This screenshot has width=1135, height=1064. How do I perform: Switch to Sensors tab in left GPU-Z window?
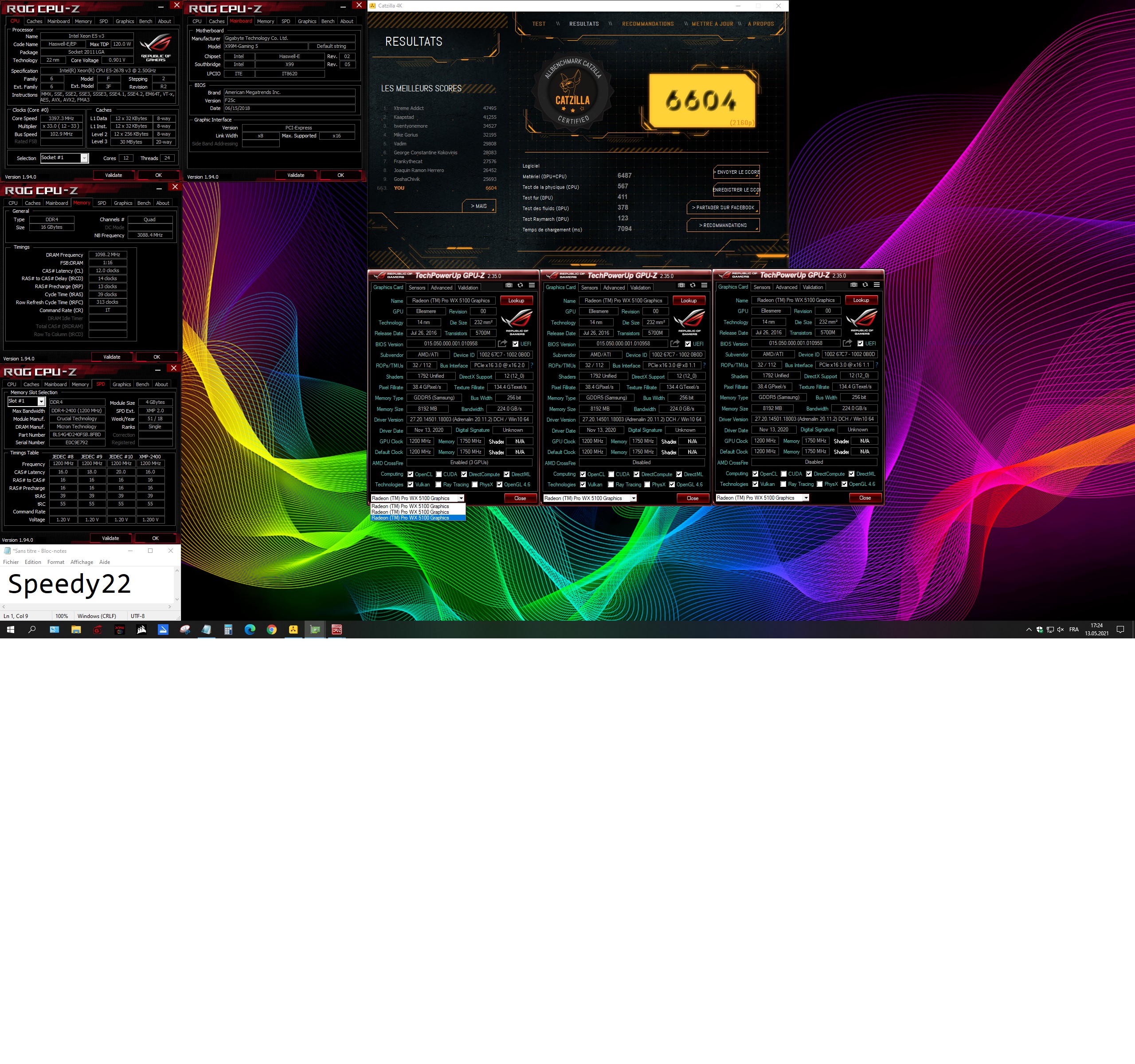[x=417, y=288]
